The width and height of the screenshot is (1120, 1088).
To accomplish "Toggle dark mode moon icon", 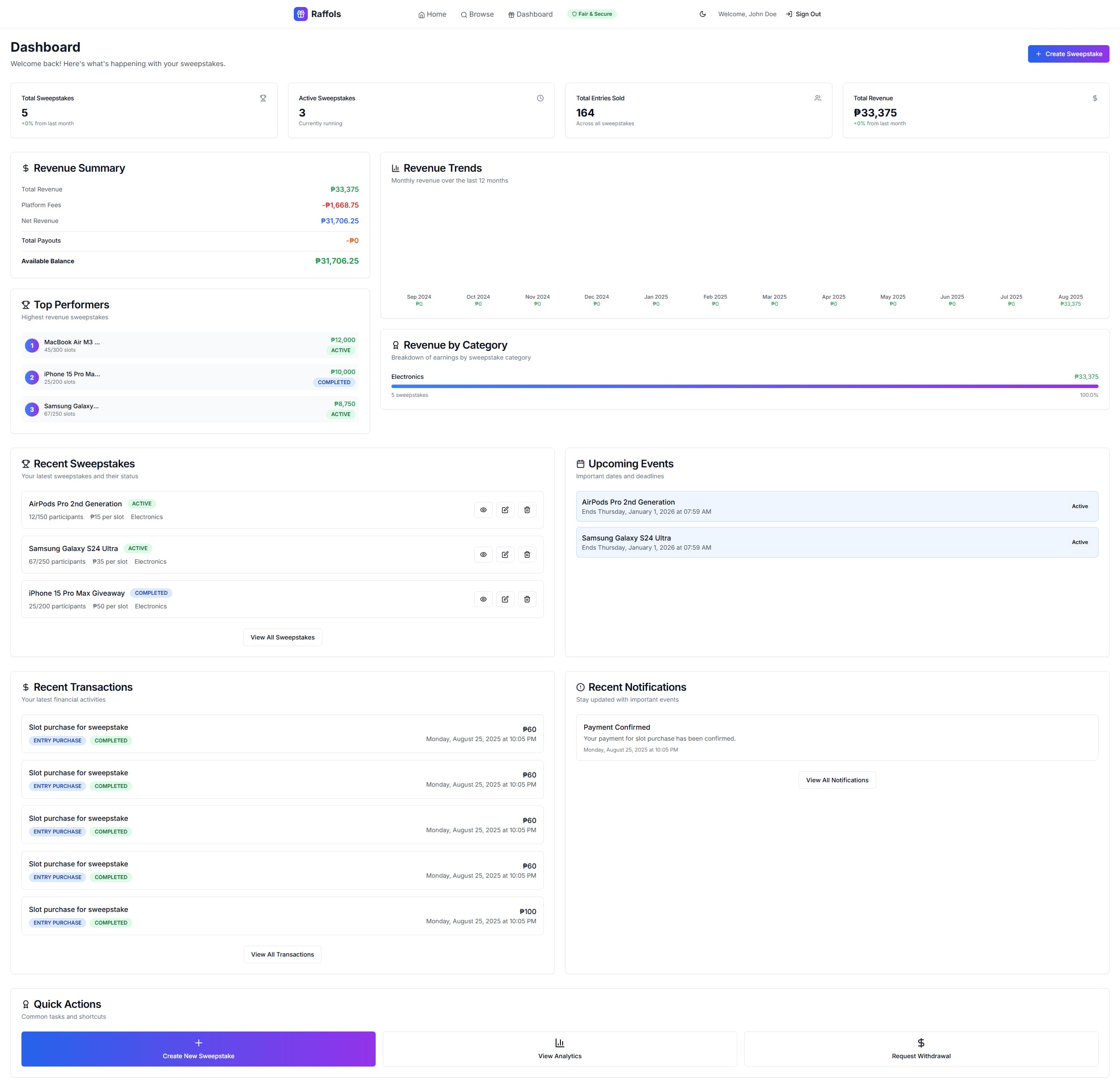I will pyautogui.click(x=702, y=14).
